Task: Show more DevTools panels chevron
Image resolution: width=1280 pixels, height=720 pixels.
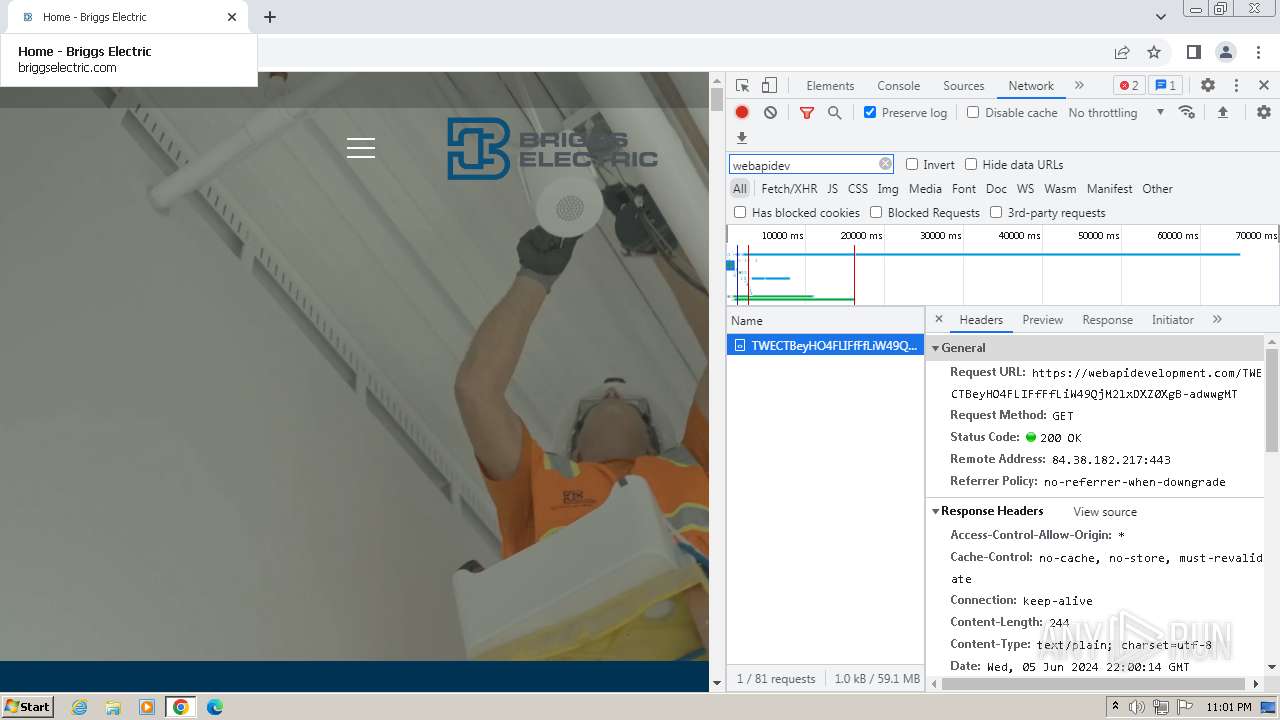Action: 1079,85
